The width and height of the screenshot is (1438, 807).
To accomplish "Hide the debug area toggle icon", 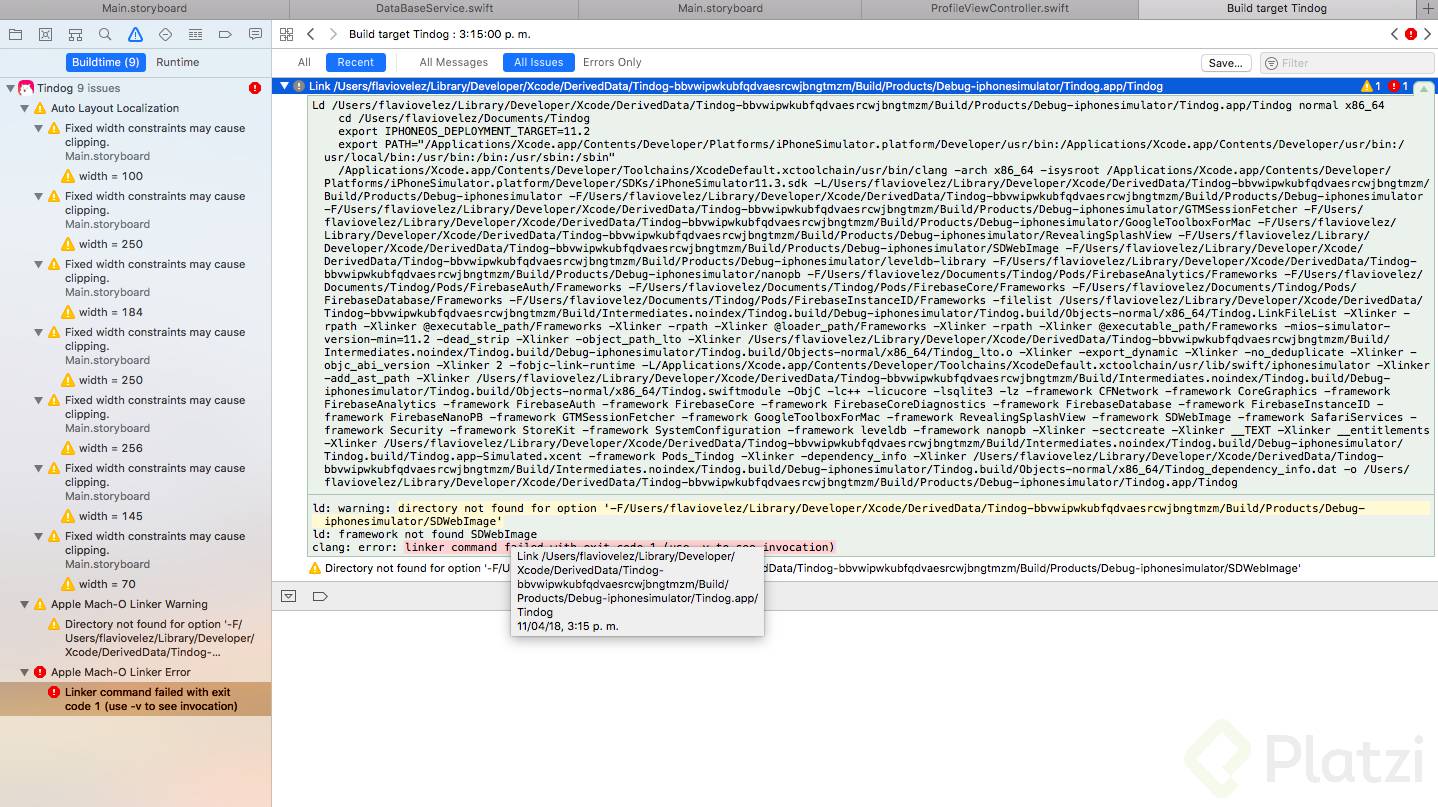I will click(289, 596).
